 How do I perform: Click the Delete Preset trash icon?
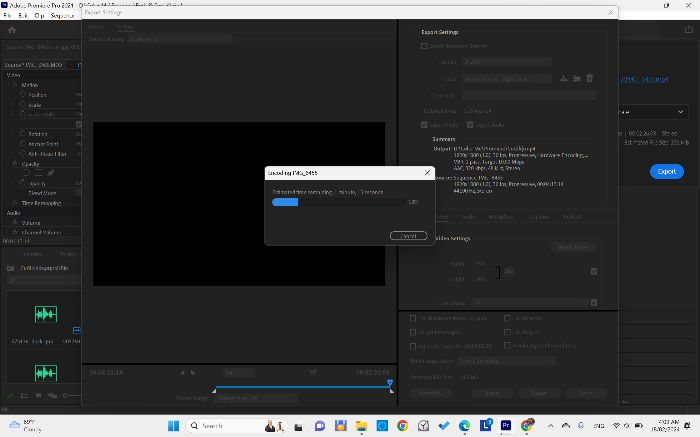(589, 78)
